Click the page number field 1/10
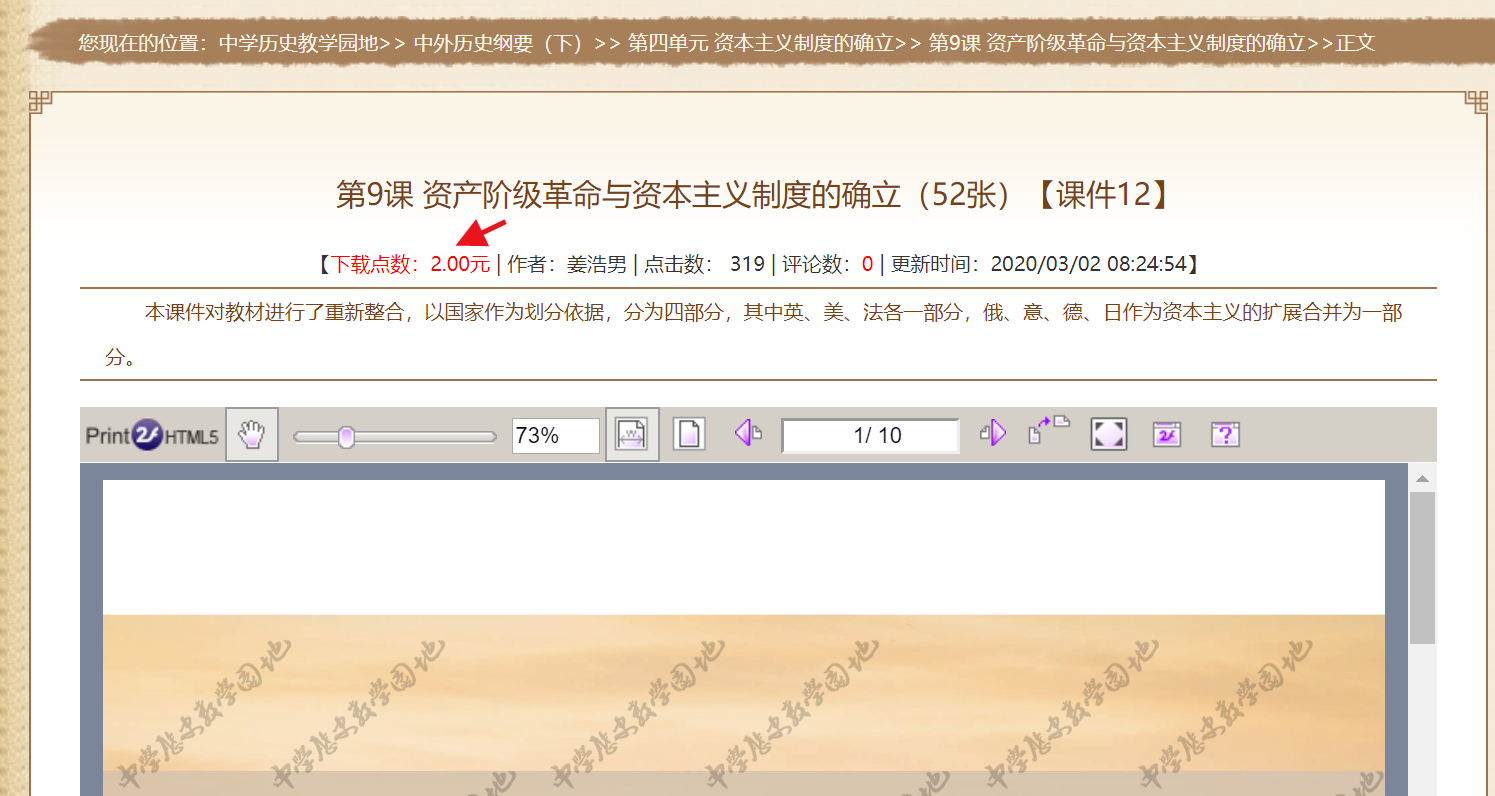This screenshot has width=1495, height=796. pos(870,436)
